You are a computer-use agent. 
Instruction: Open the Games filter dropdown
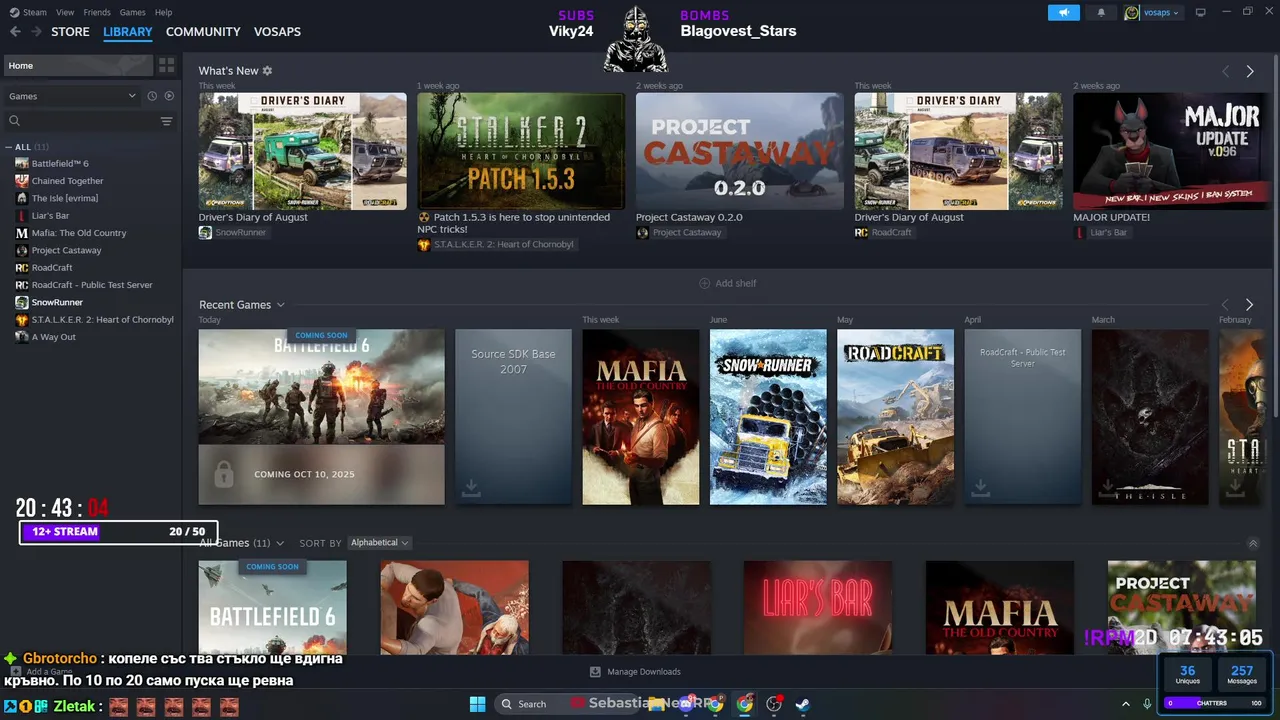coord(72,96)
